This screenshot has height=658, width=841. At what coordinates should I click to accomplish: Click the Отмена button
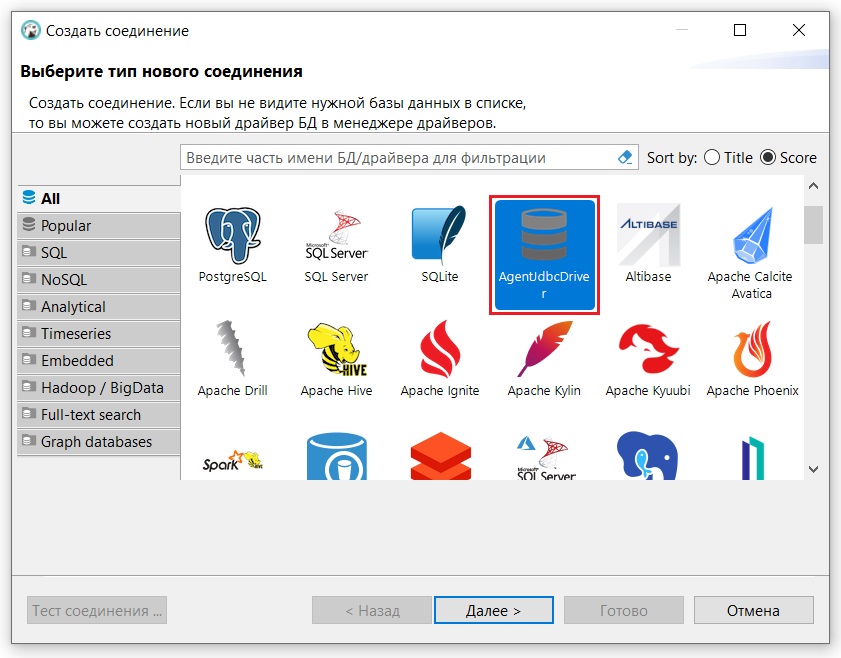point(754,610)
